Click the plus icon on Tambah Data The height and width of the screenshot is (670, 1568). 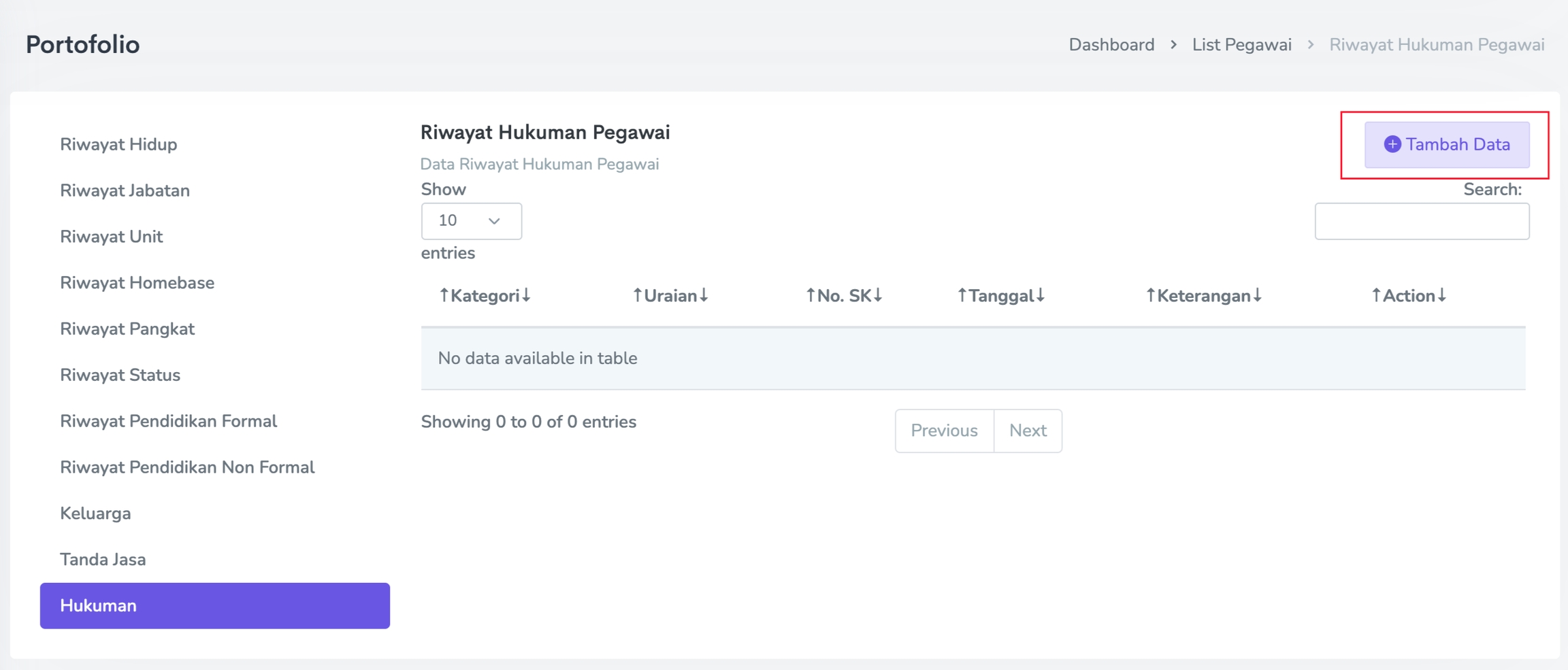point(1392,144)
